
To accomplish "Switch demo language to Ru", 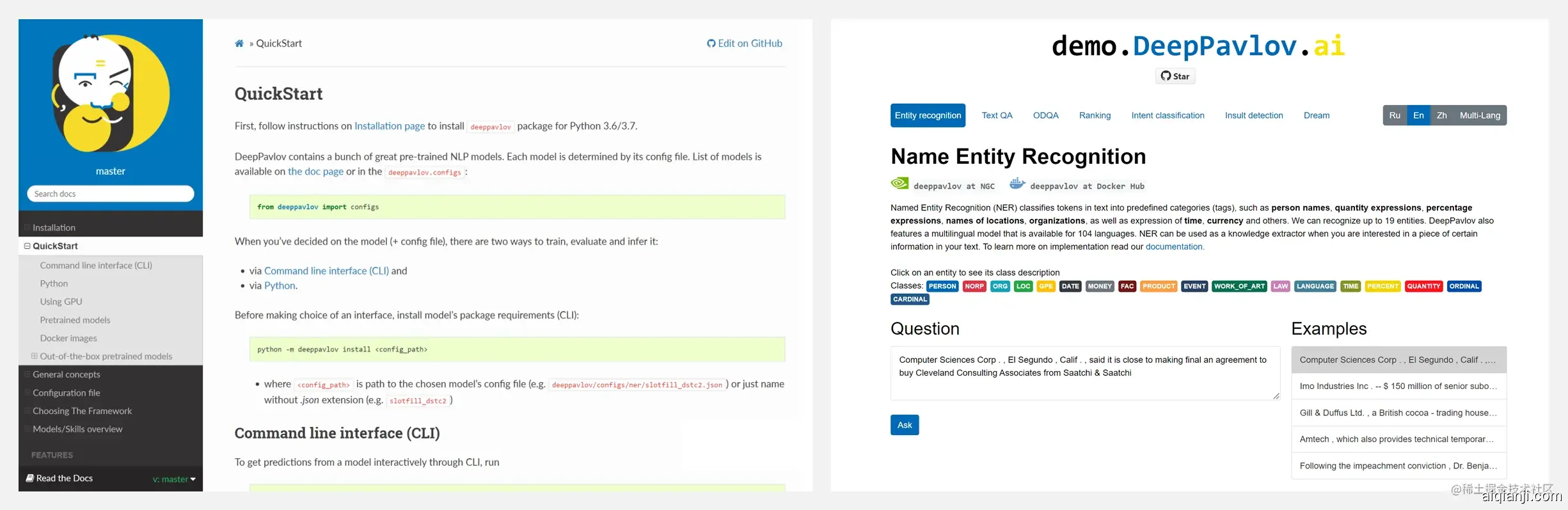I will click(1395, 116).
